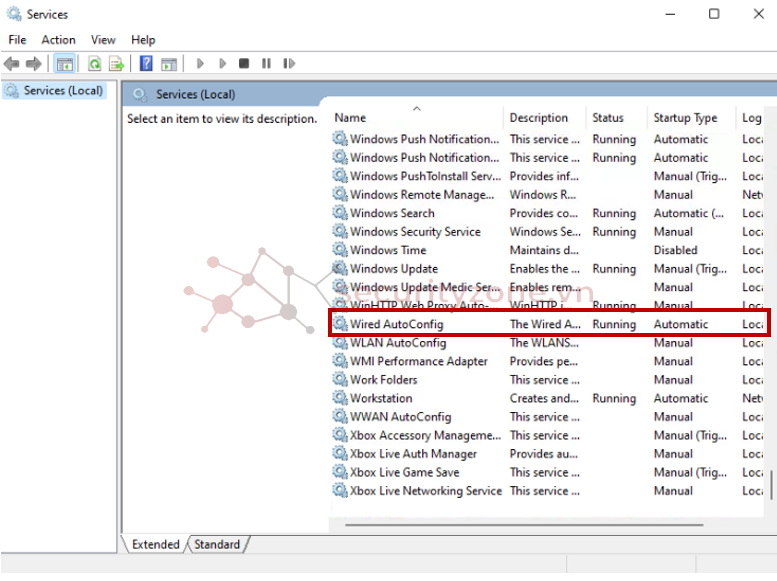Click the Services (Local) header magnifier icon

pyautogui.click(x=140, y=95)
